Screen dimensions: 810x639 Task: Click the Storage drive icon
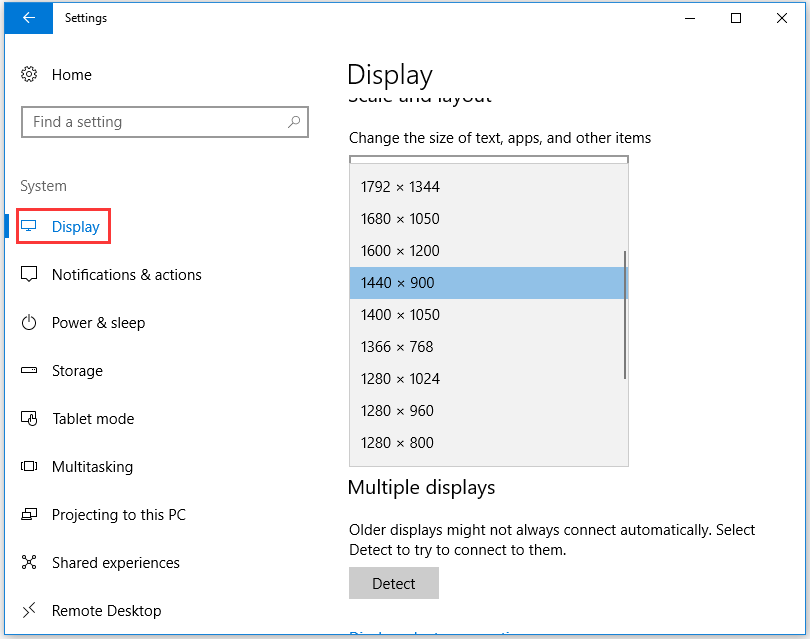click(29, 370)
